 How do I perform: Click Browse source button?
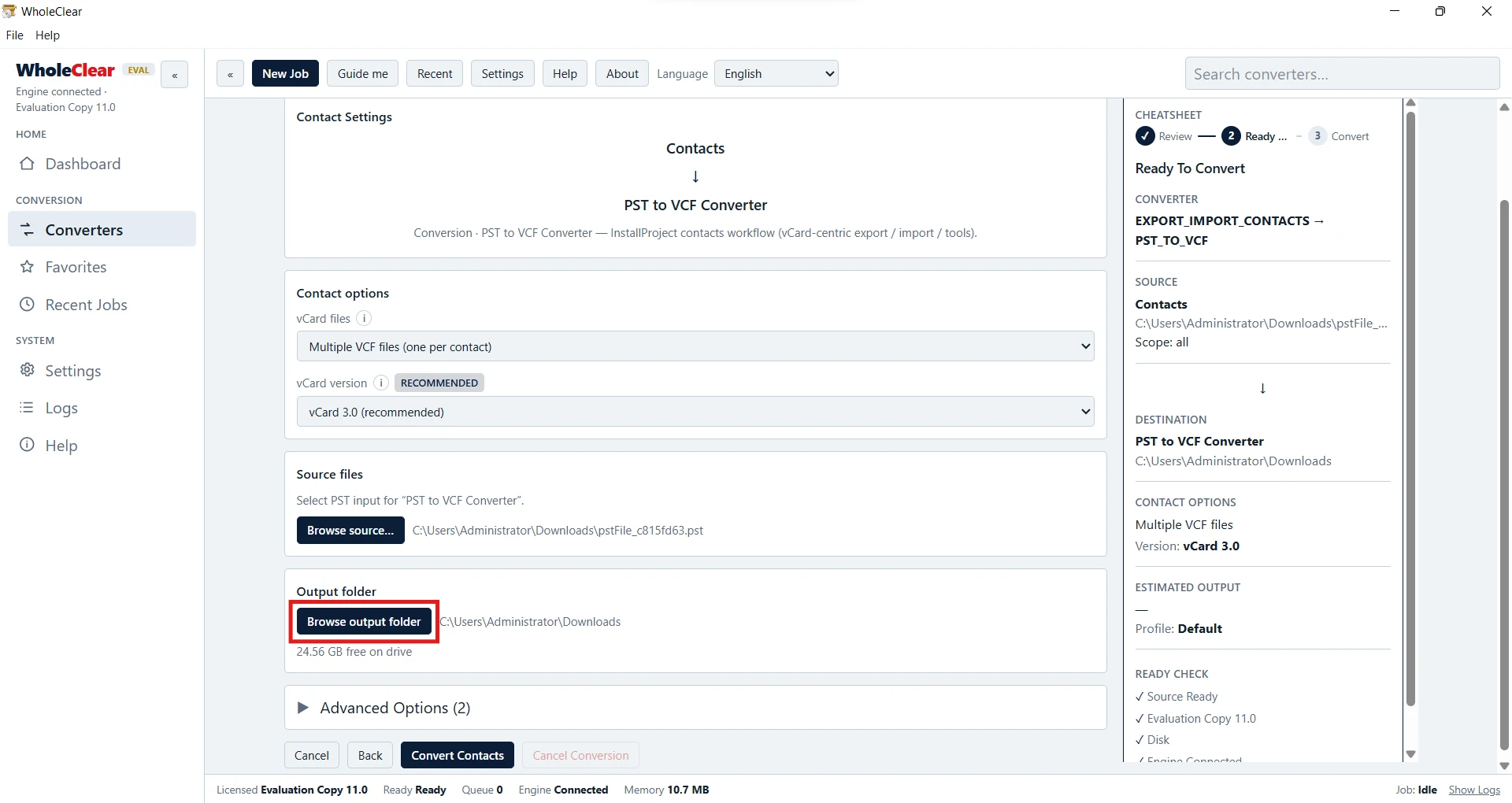(350, 531)
